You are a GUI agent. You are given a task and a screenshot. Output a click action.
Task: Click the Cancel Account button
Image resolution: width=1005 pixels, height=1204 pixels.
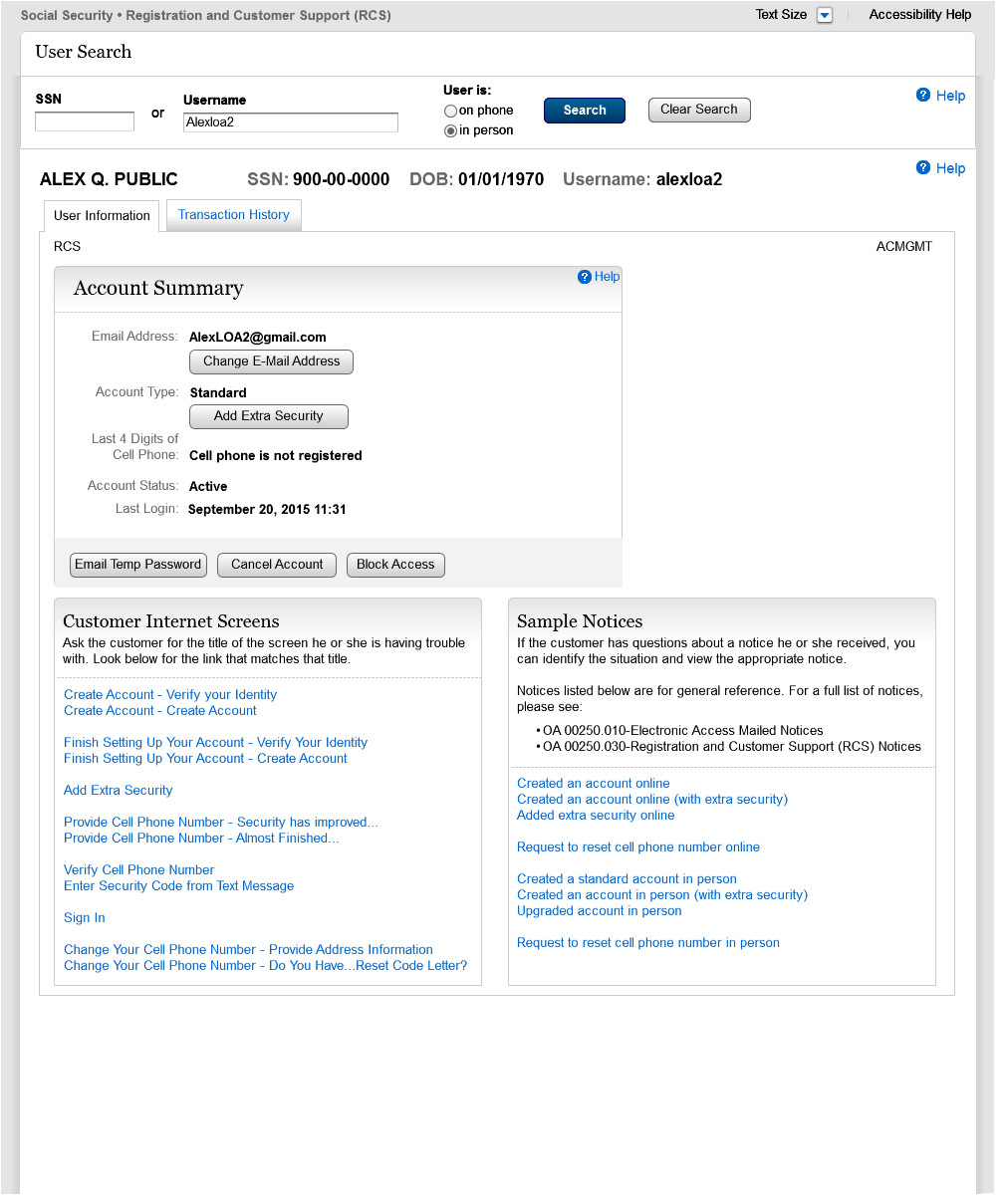click(277, 565)
